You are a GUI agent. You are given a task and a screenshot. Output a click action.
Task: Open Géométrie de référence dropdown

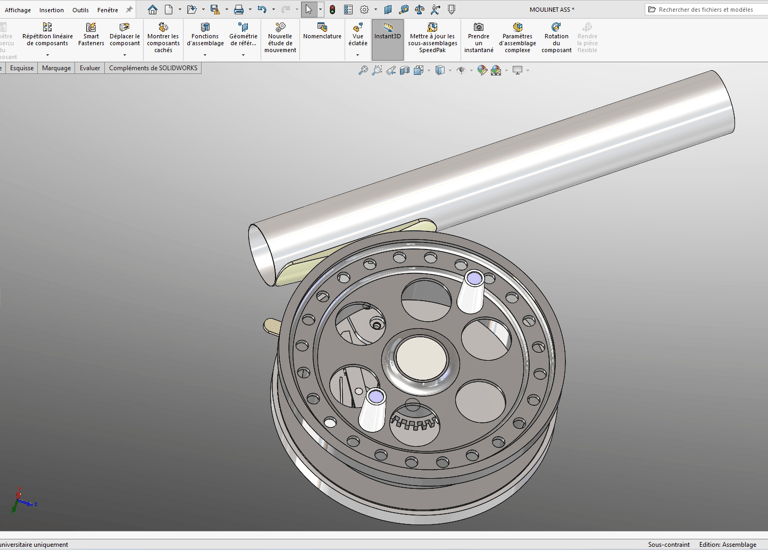pyautogui.click(x=243, y=54)
